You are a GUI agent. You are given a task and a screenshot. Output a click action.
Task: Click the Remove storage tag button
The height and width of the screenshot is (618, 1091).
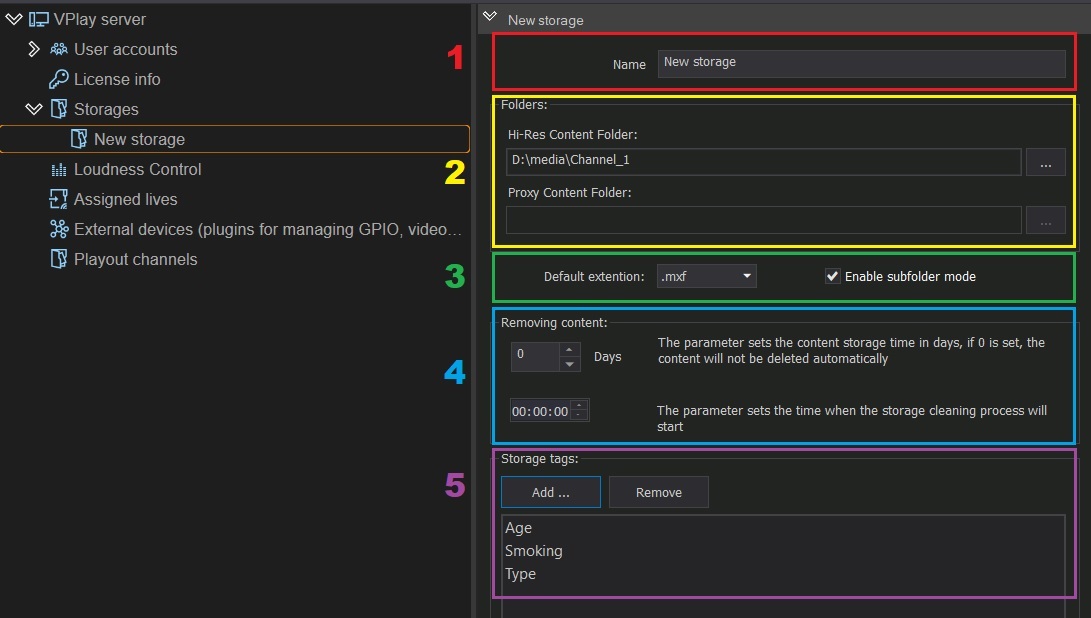click(658, 492)
